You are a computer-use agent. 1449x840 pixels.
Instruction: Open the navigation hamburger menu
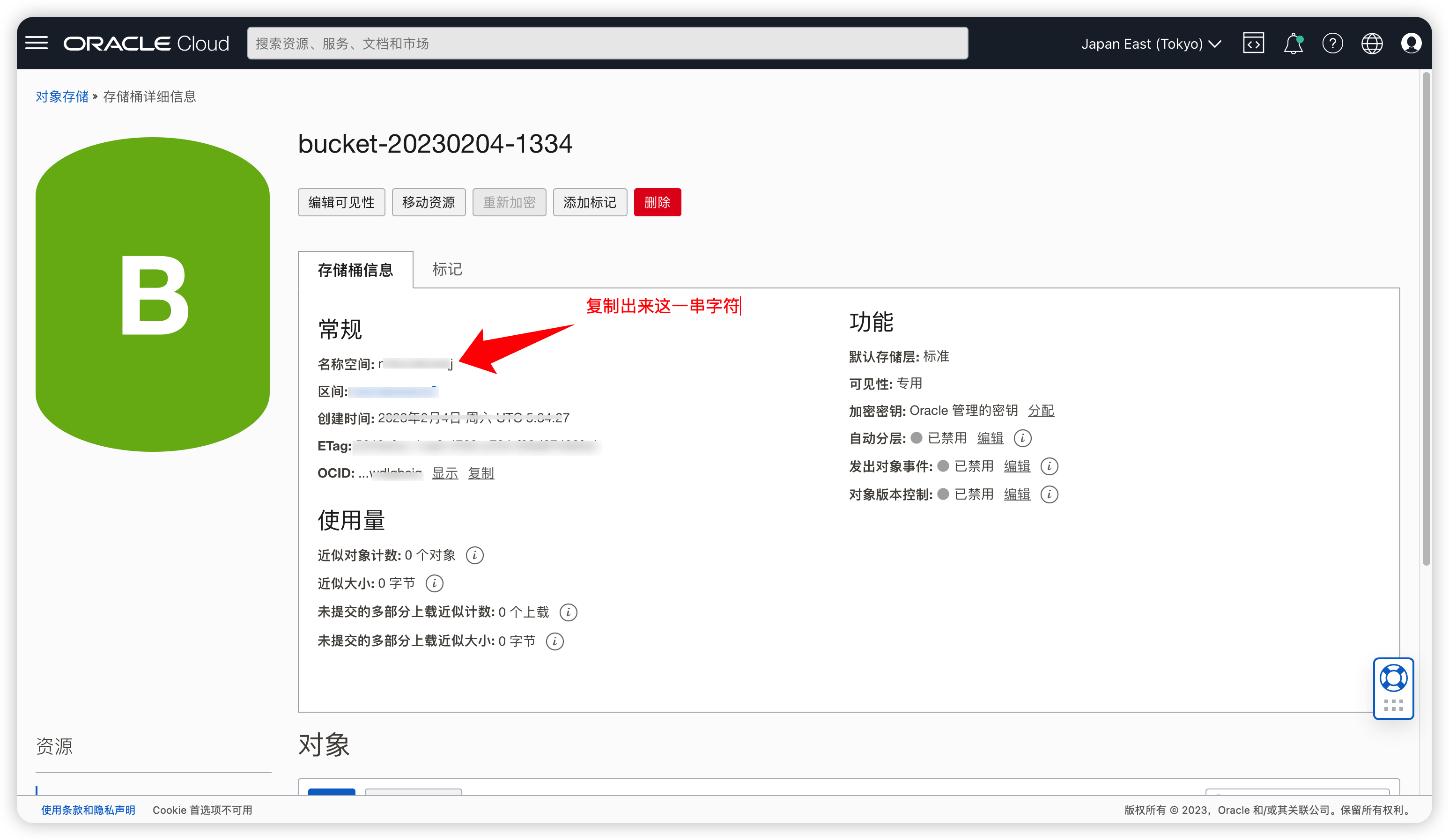(36, 43)
